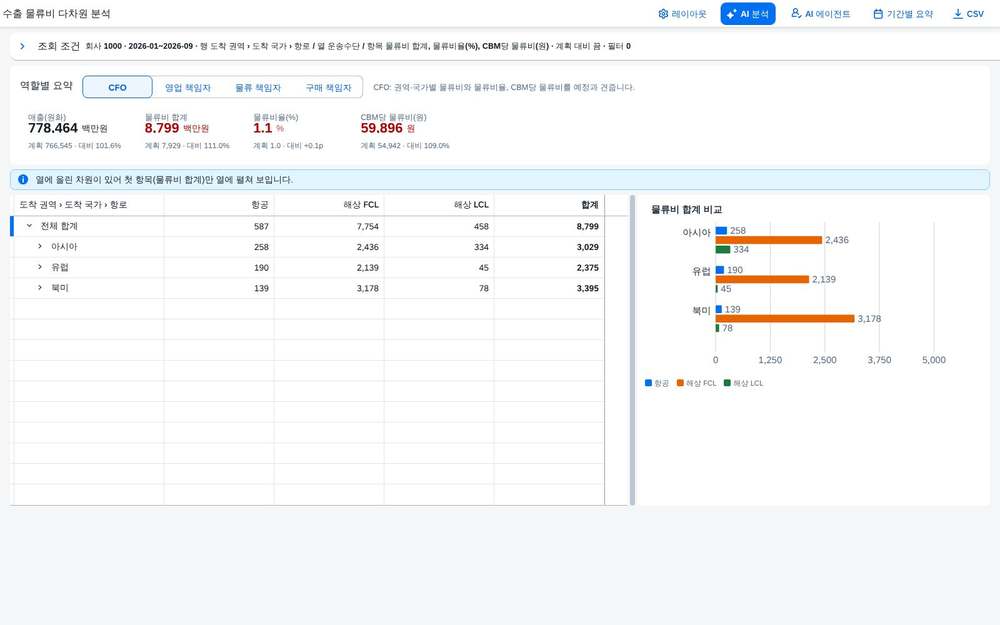The height and width of the screenshot is (625, 1000).
Task: Click the 북미 orange bar labeled 3,178
Action: 784,319
